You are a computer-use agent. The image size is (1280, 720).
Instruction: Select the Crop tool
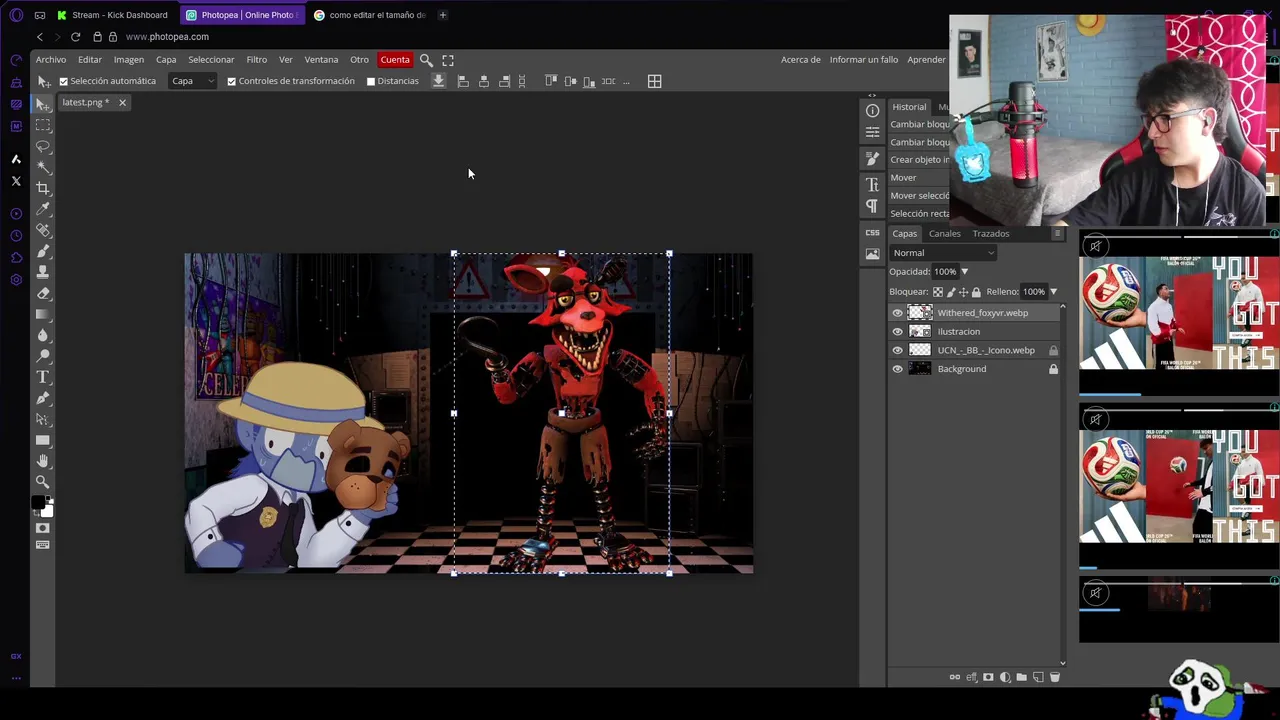43,188
